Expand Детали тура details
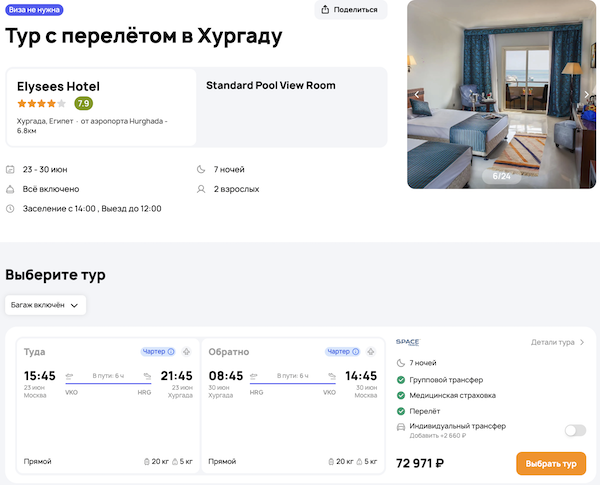 (x=557, y=342)
